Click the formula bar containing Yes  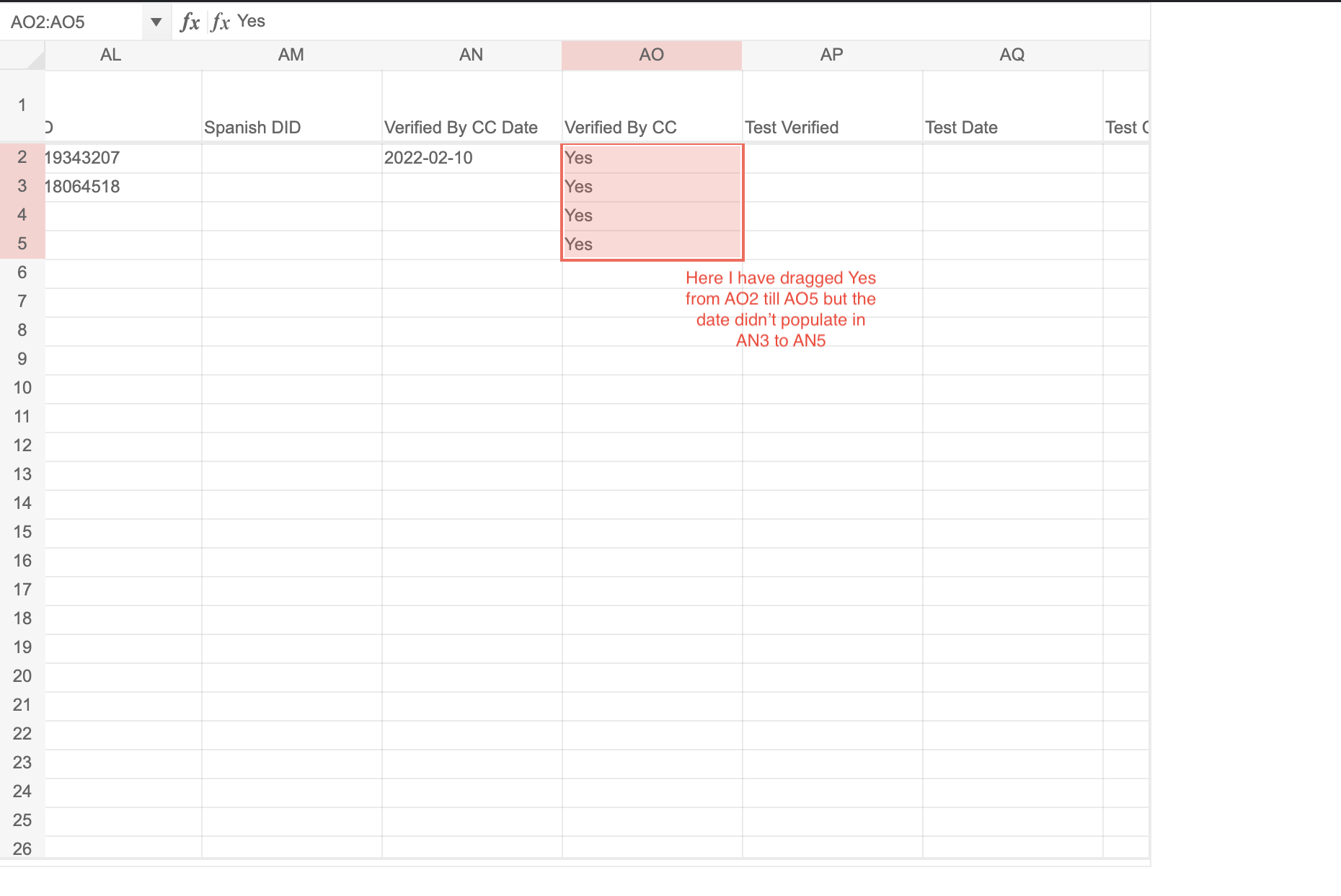(x=649, y=22)
